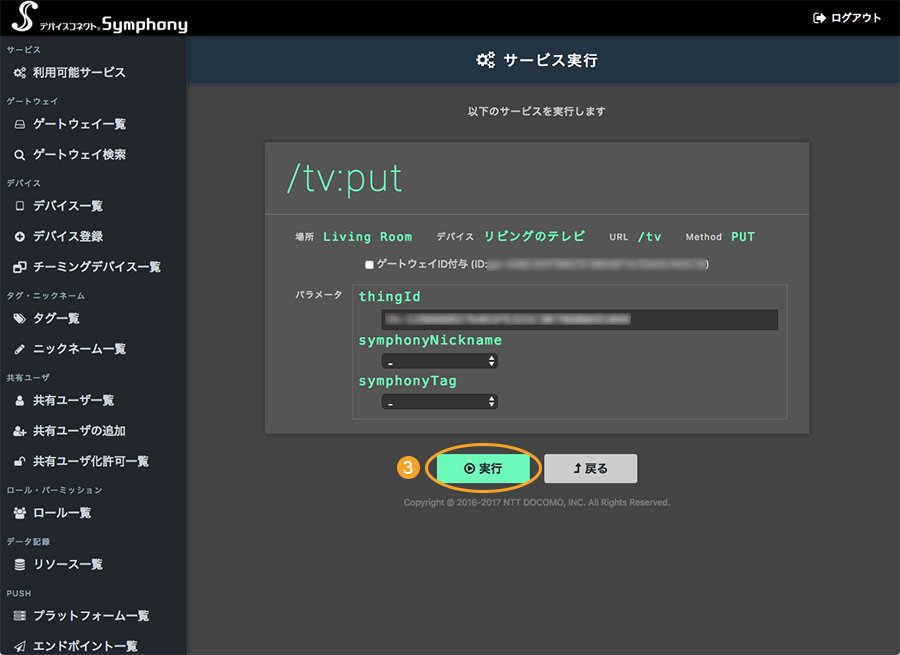
Task: Open the symphonyNickname dropdown
Action: tap(440, 361)
